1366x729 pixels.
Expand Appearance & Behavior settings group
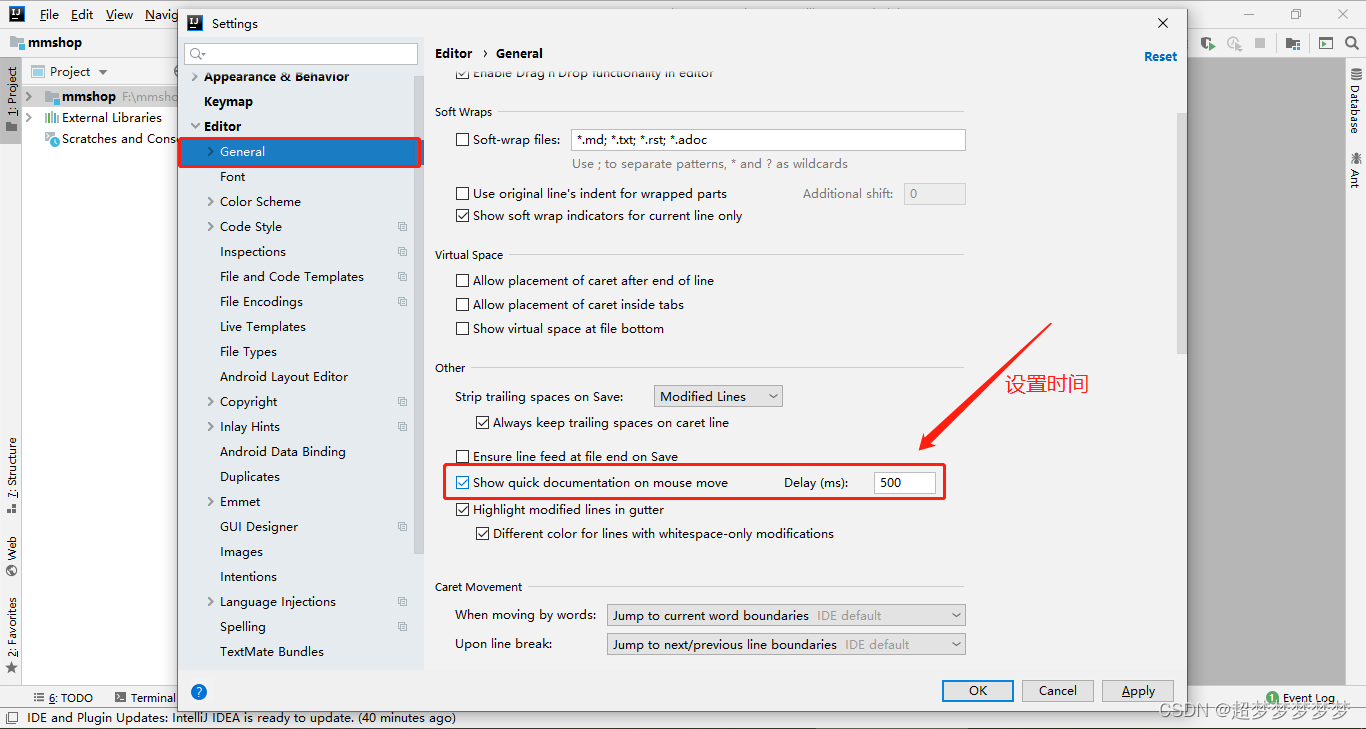point(195,77)
